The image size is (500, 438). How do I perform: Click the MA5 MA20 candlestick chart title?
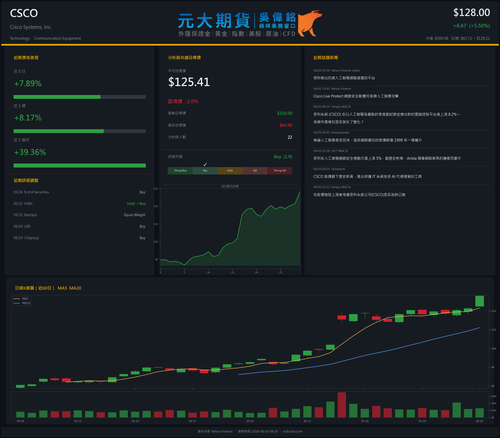click(x=48, y=288)
